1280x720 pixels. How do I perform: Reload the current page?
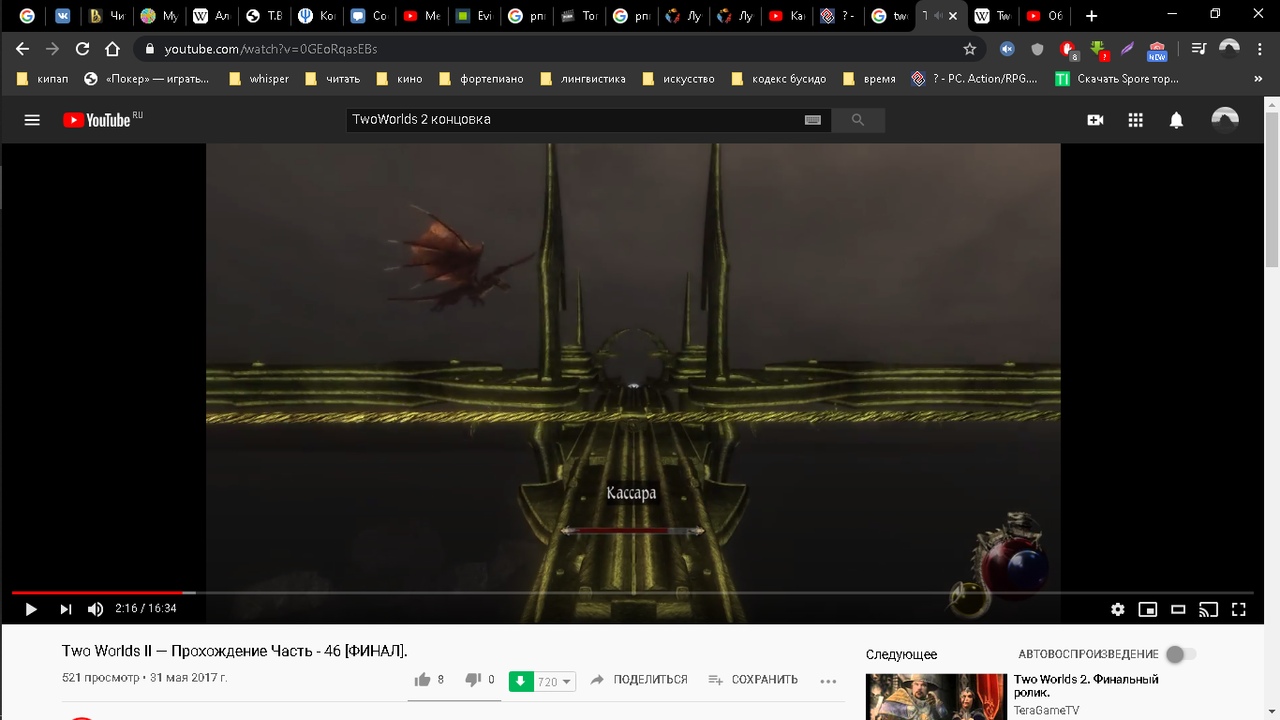82,49
